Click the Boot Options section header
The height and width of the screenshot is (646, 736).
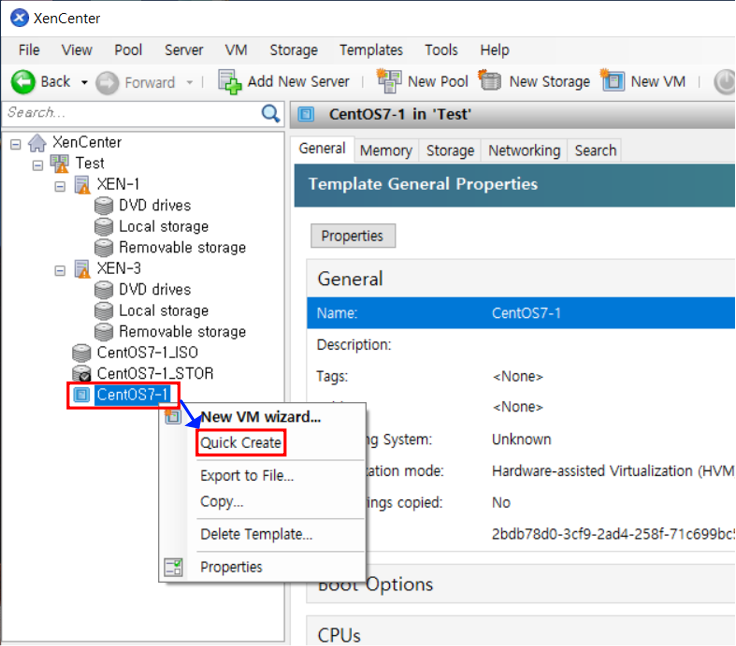click(x=521, y=584)
